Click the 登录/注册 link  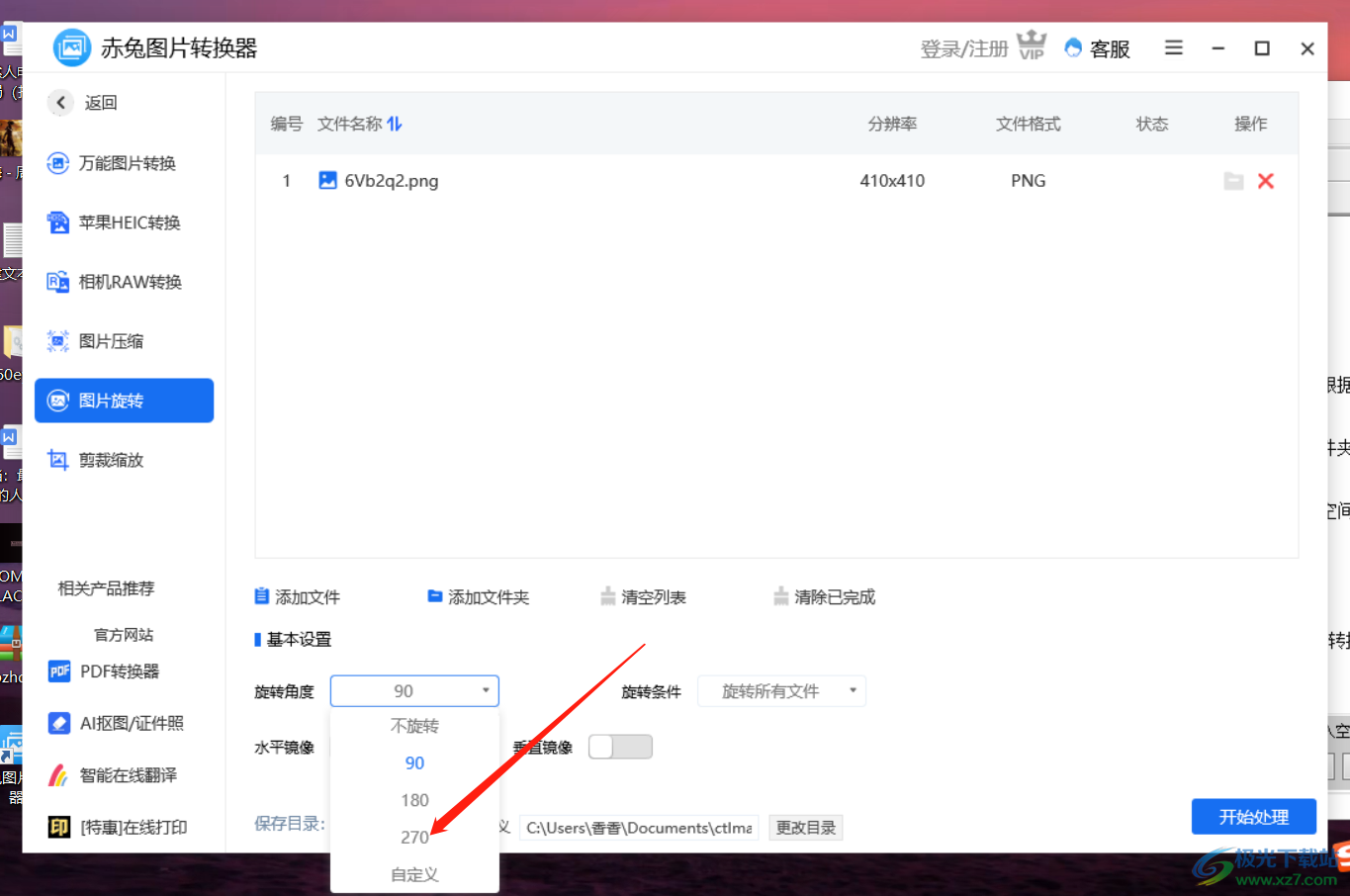(x=964, y=48)
